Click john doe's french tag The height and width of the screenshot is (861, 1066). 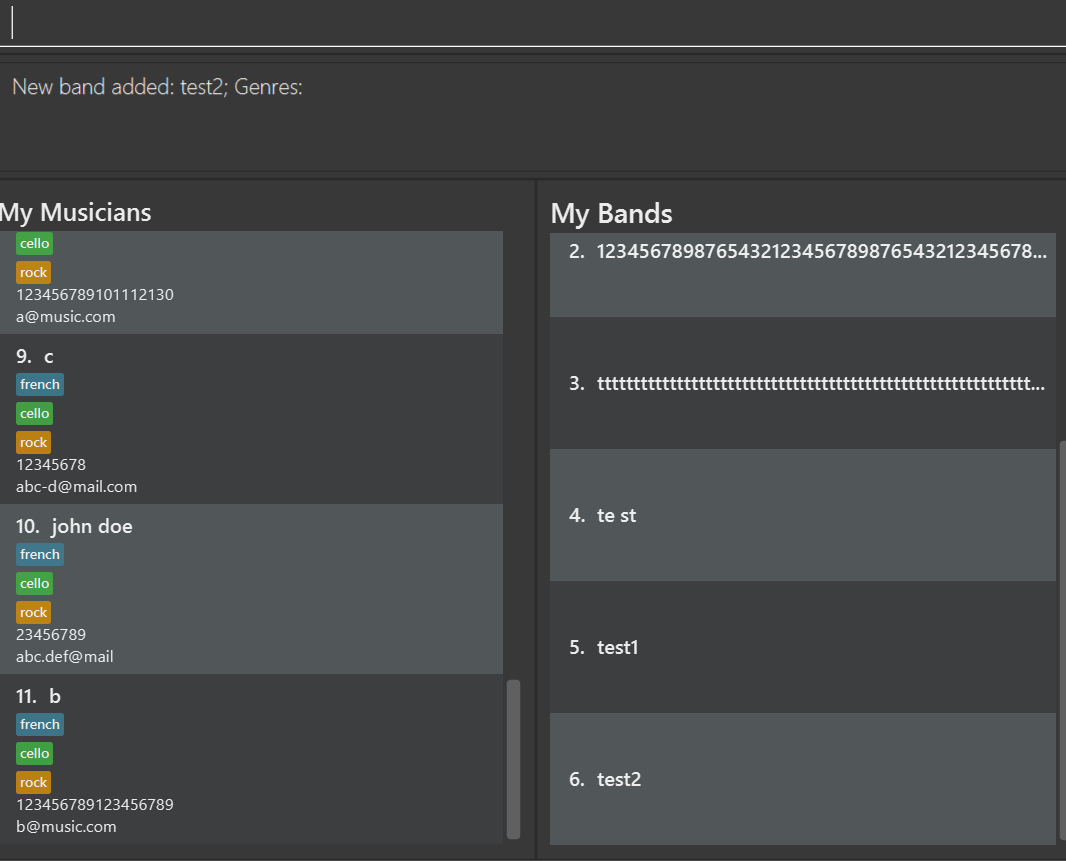pos(40,554)
